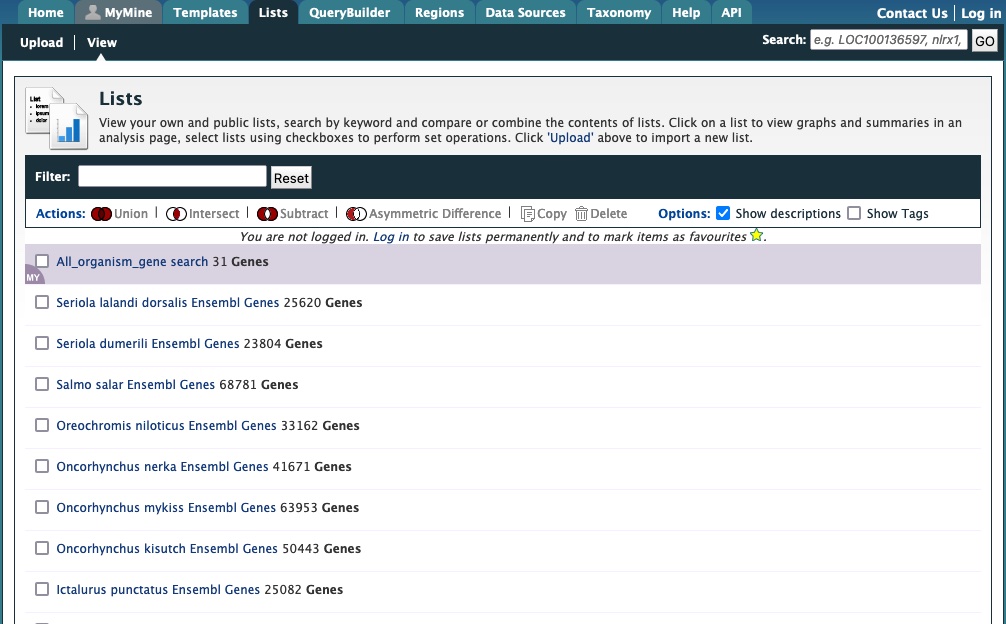Open Ictalurus punctatus Ensembl Genes list
The width and height of the screenshot is (1006, 624).
(158, 590)
